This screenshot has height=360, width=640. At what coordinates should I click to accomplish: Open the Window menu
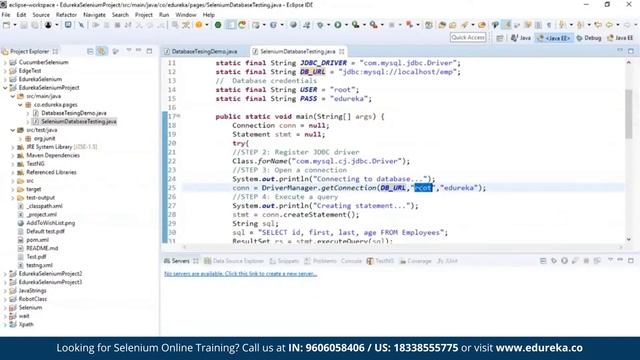pyautogui.click(x=186, y=15)
